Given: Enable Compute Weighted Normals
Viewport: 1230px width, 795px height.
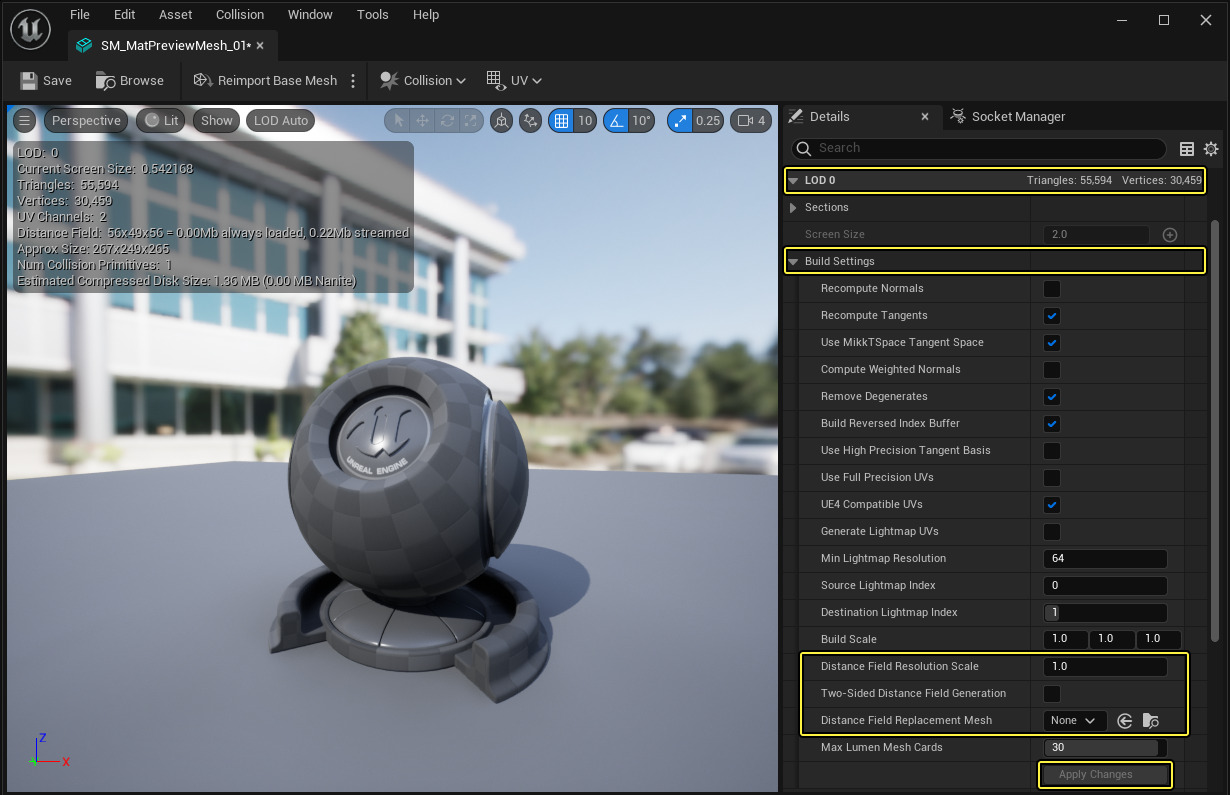Looking at the screenshot, I should pos(1052,370).
